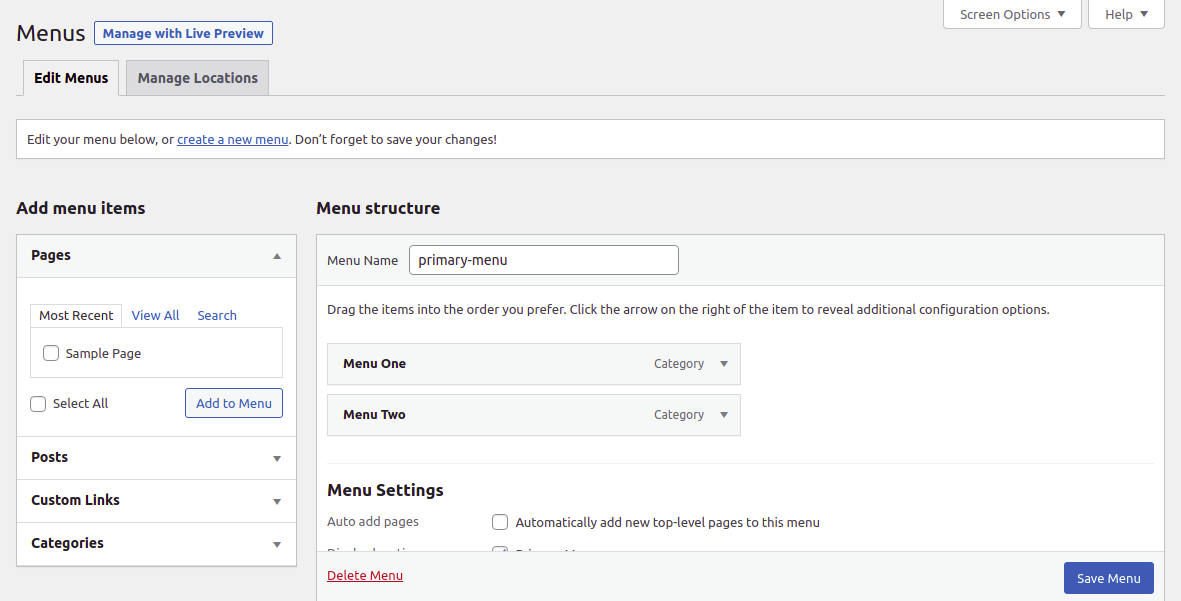Open the View All pages tab
Viewport: 1181px width, 601px height.
point(155,315)
